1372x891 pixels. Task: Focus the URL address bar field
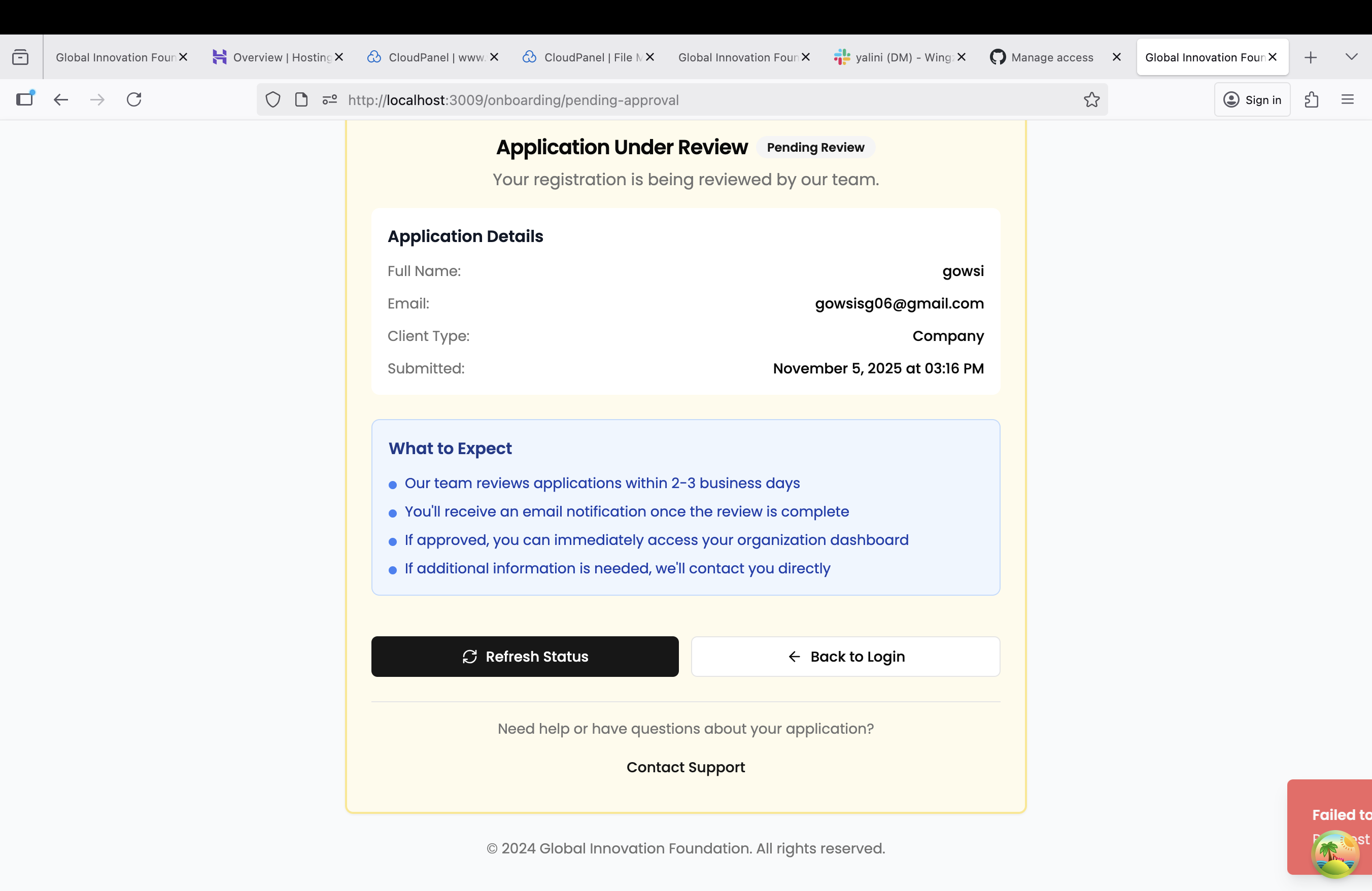tap(692, 99)
